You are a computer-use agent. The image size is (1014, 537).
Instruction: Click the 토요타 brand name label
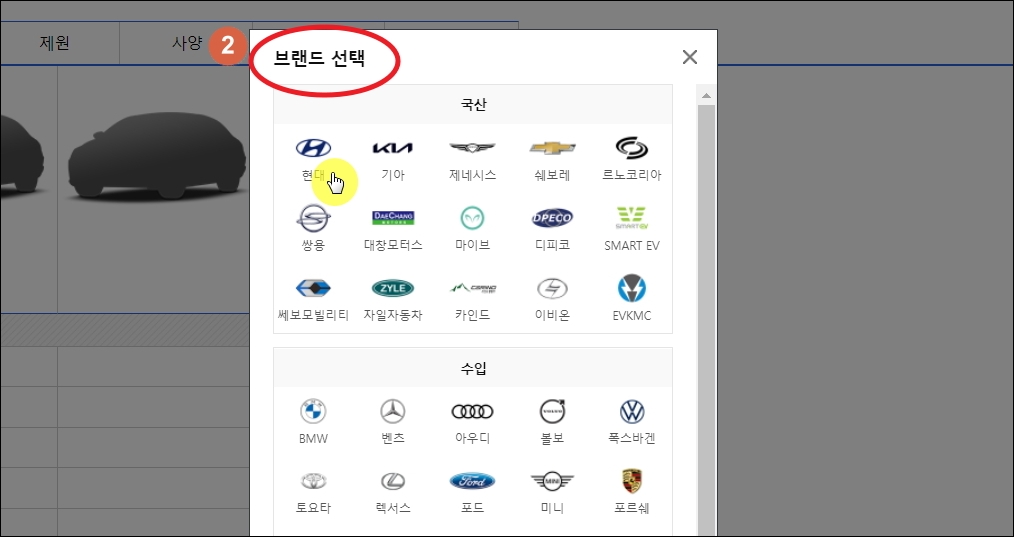[314, 508]
